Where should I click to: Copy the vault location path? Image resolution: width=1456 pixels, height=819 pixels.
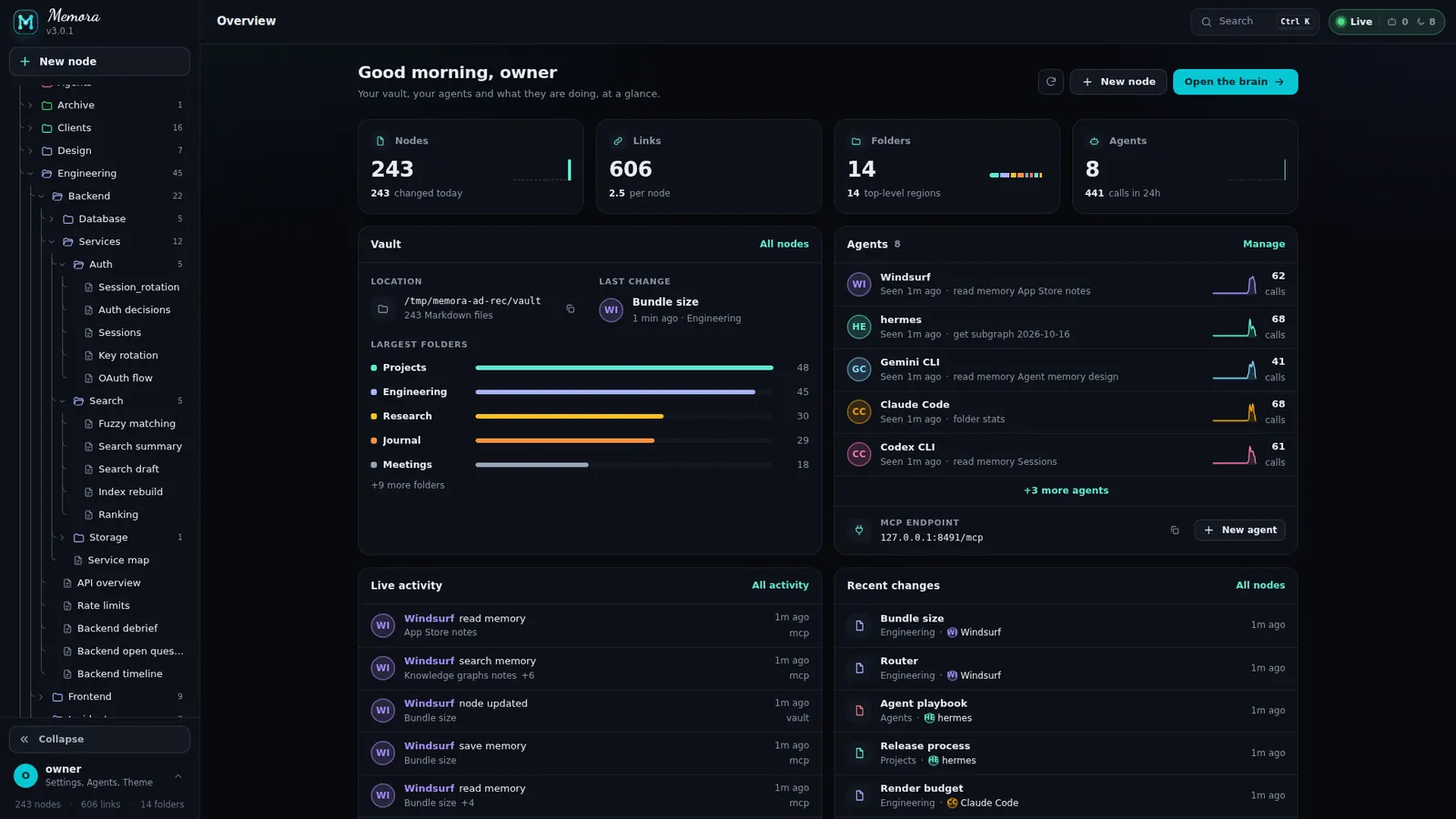point(571,308)
